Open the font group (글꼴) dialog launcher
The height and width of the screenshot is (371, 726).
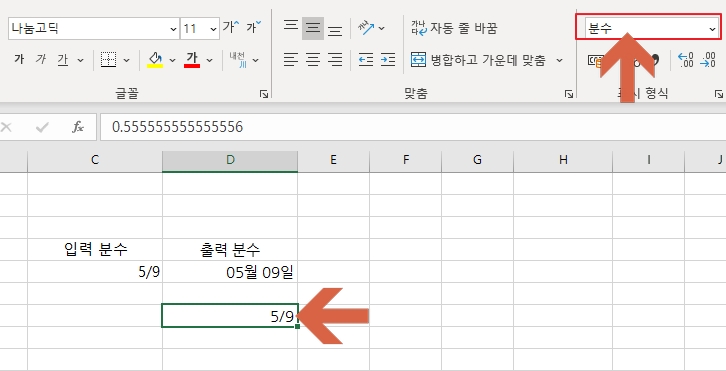pyautogui.click(x=264, y=94)
